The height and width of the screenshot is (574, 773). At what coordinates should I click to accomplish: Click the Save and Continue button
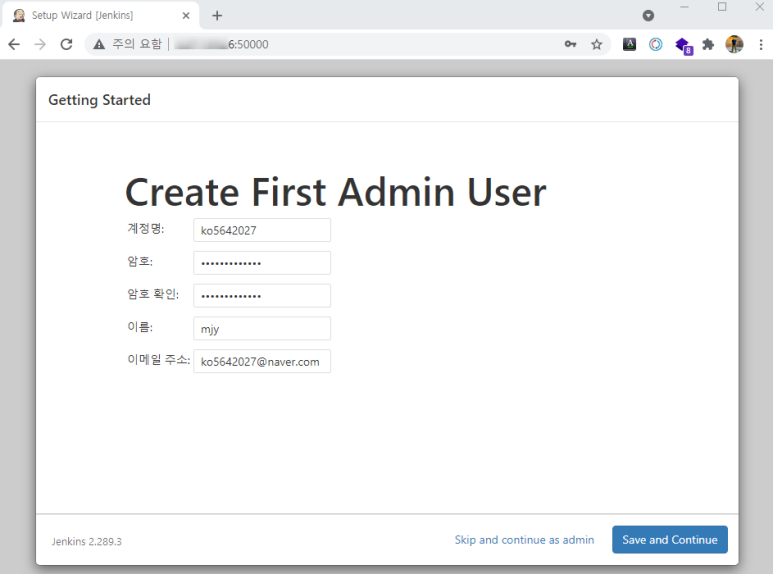(669, 539)
